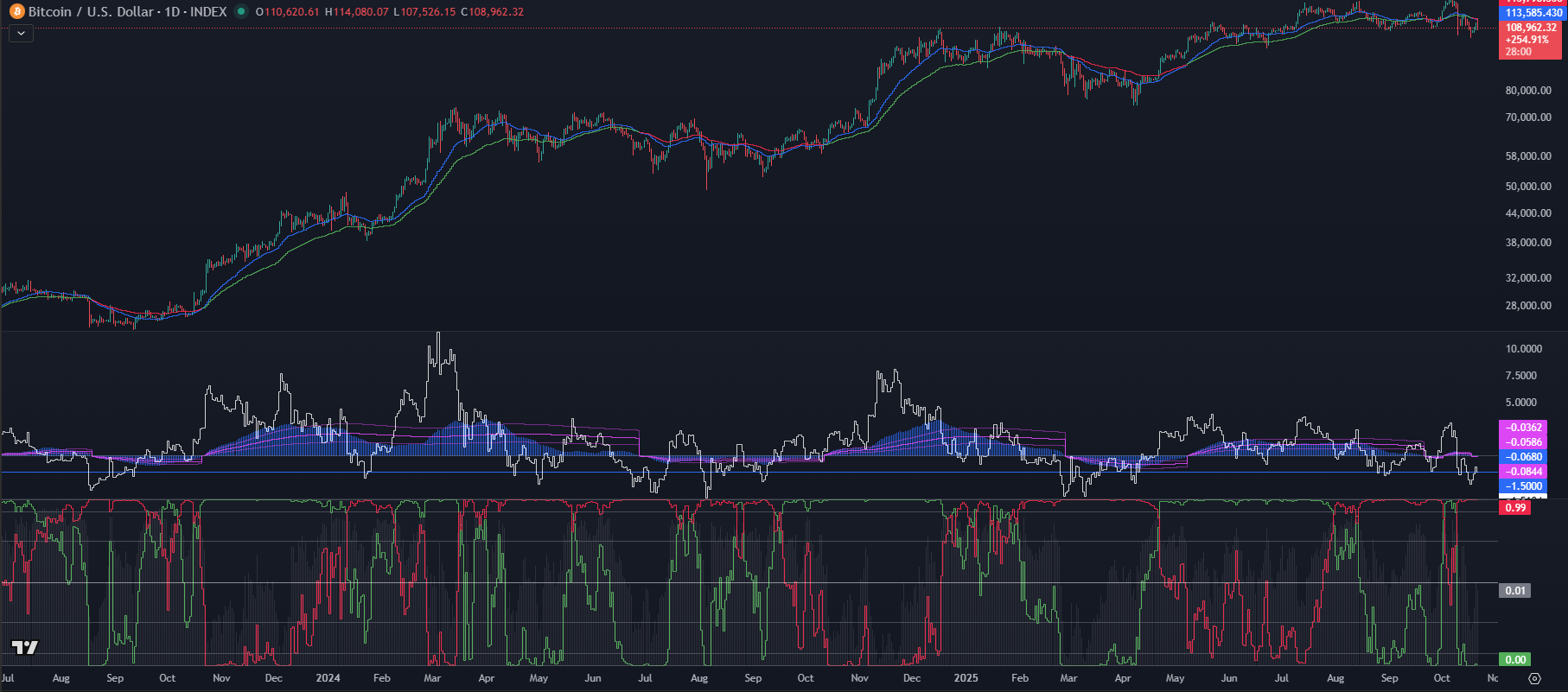The image size is (1568, 692).
Task: Click the open value O110,620.61
Action: [x=287, y=11]
